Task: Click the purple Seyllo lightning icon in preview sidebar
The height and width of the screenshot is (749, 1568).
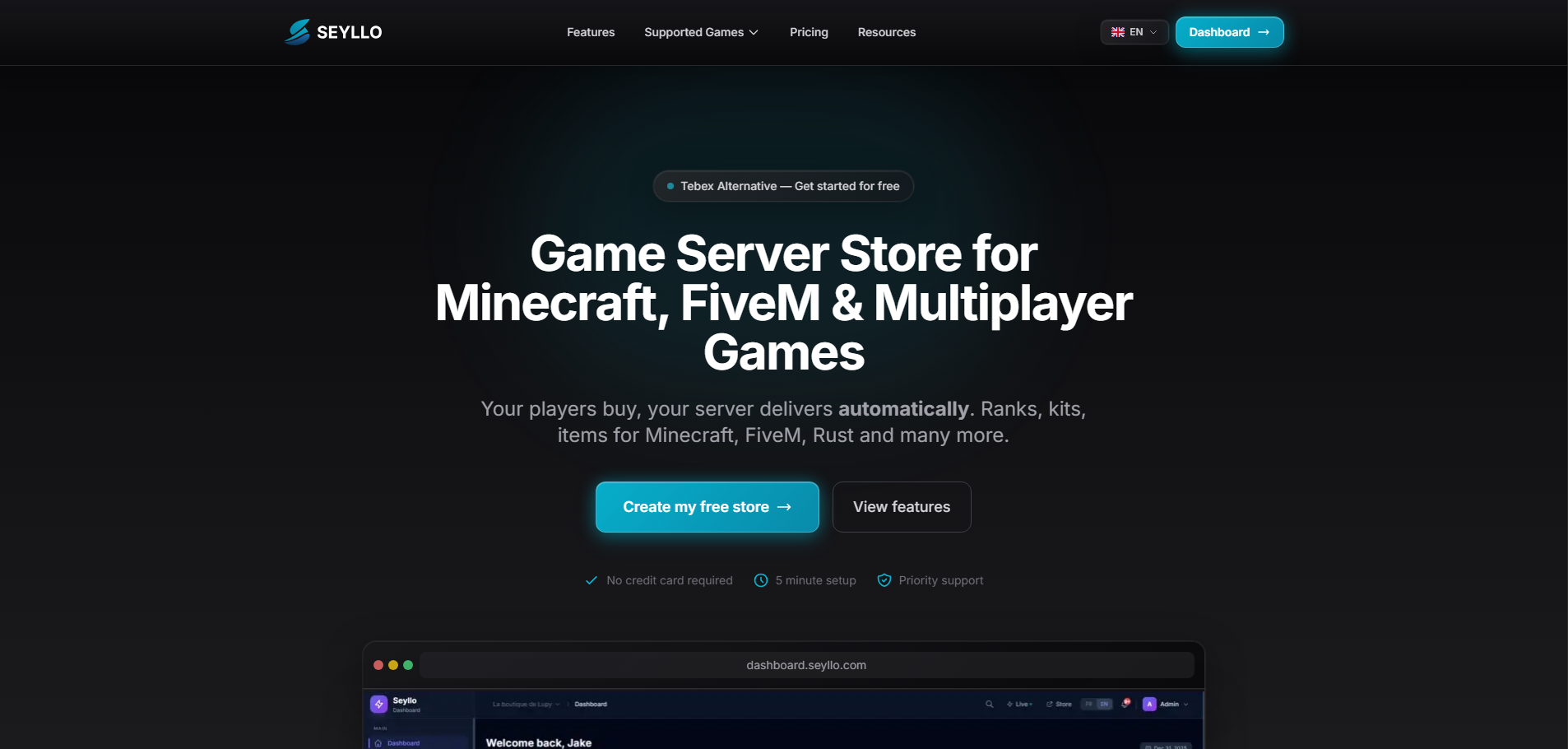Action: (x=379, y=704)
